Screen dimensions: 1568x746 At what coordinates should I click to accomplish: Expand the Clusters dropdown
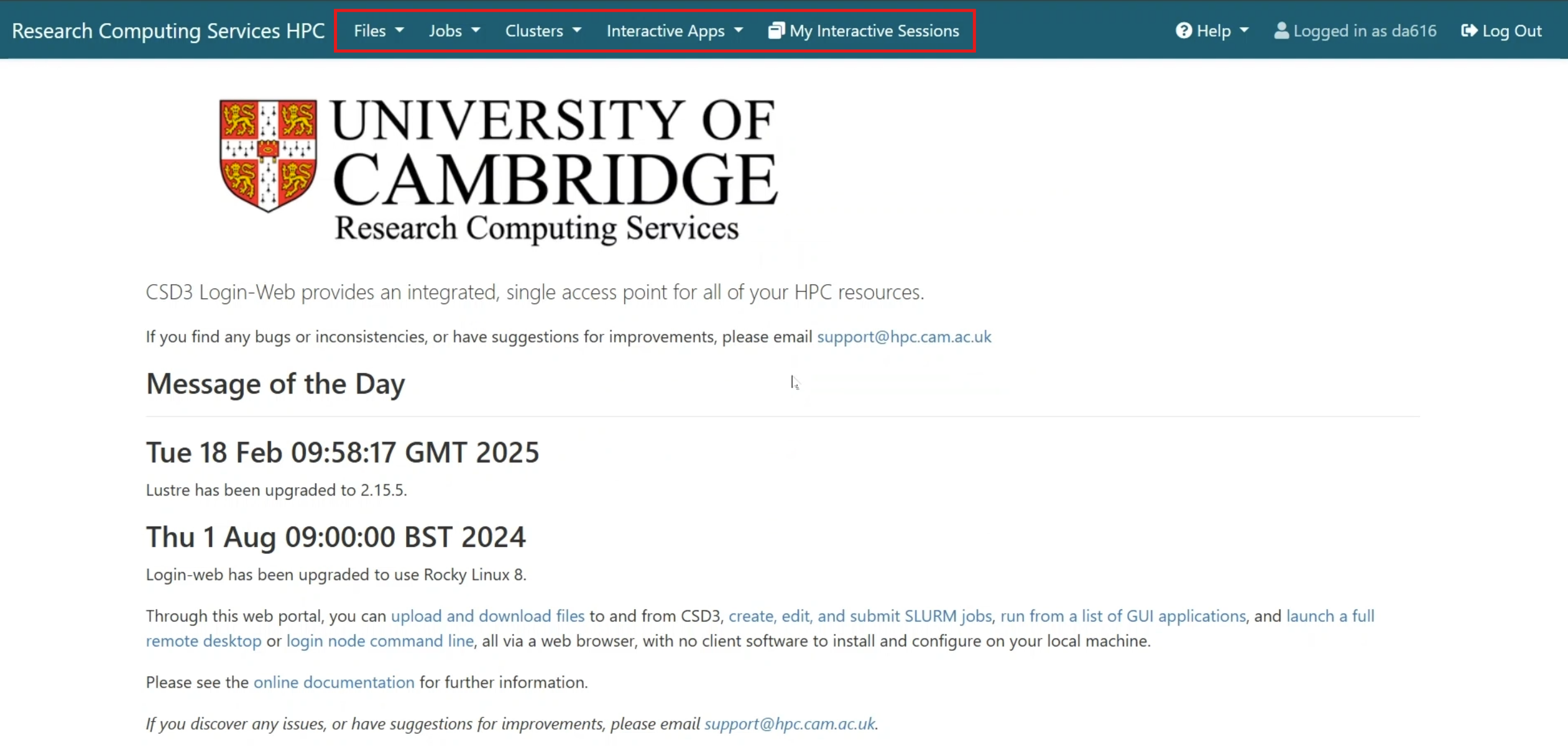click(x=543, y=30)
